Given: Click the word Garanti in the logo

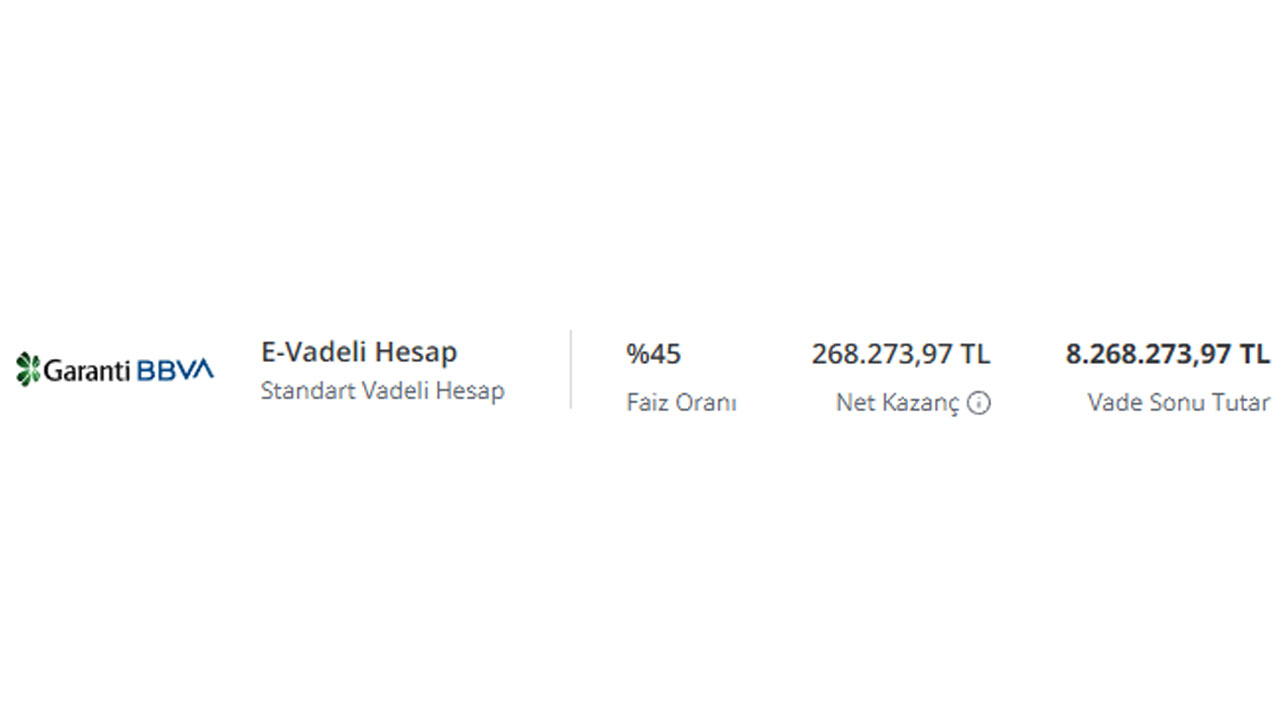Looking at the screenshot, I should point(87,370).
